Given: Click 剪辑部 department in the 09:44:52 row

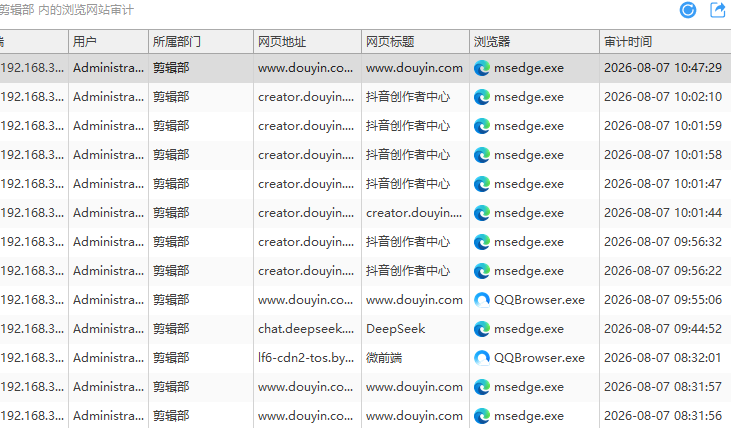Looking at the screenshot, I should [171, 329].
